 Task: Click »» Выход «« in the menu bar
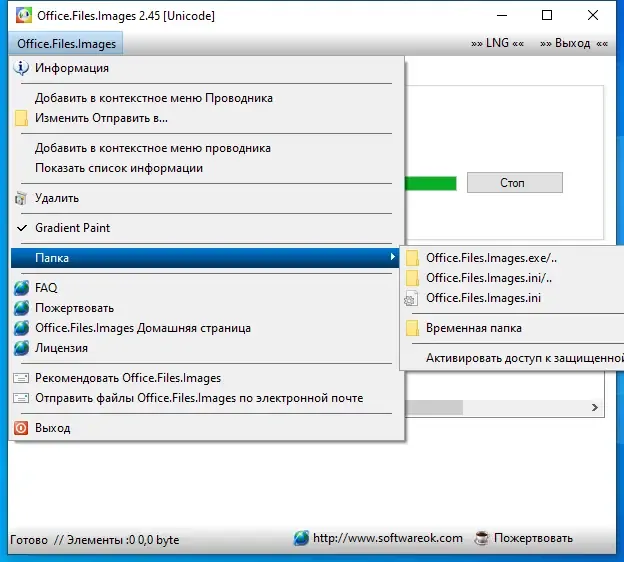click(x=574, y=43)
